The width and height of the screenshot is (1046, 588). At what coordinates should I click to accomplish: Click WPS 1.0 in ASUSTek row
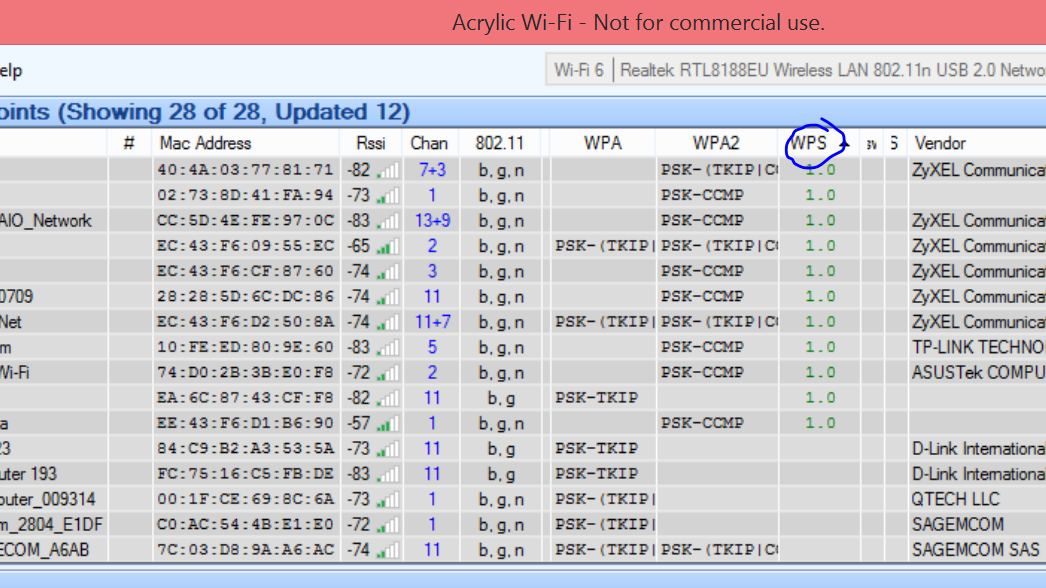click(821, 373)
